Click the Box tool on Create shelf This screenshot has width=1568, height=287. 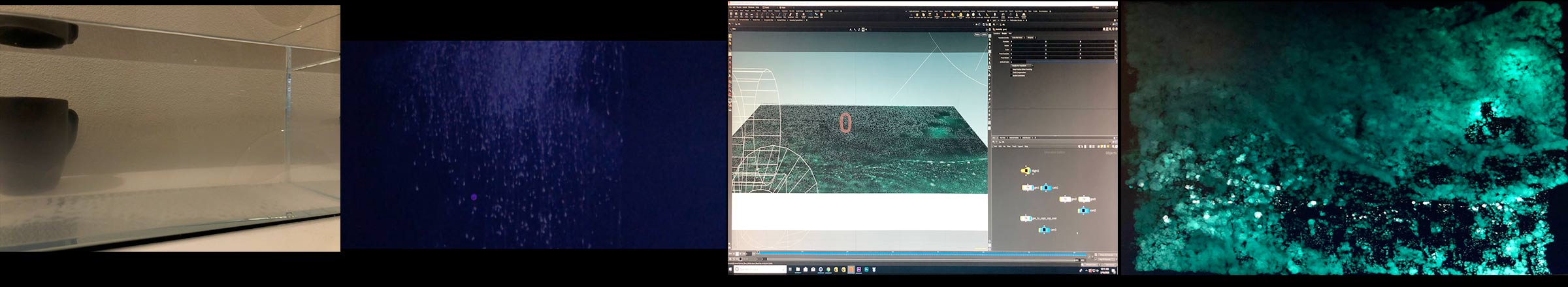[x=730, y=15]
